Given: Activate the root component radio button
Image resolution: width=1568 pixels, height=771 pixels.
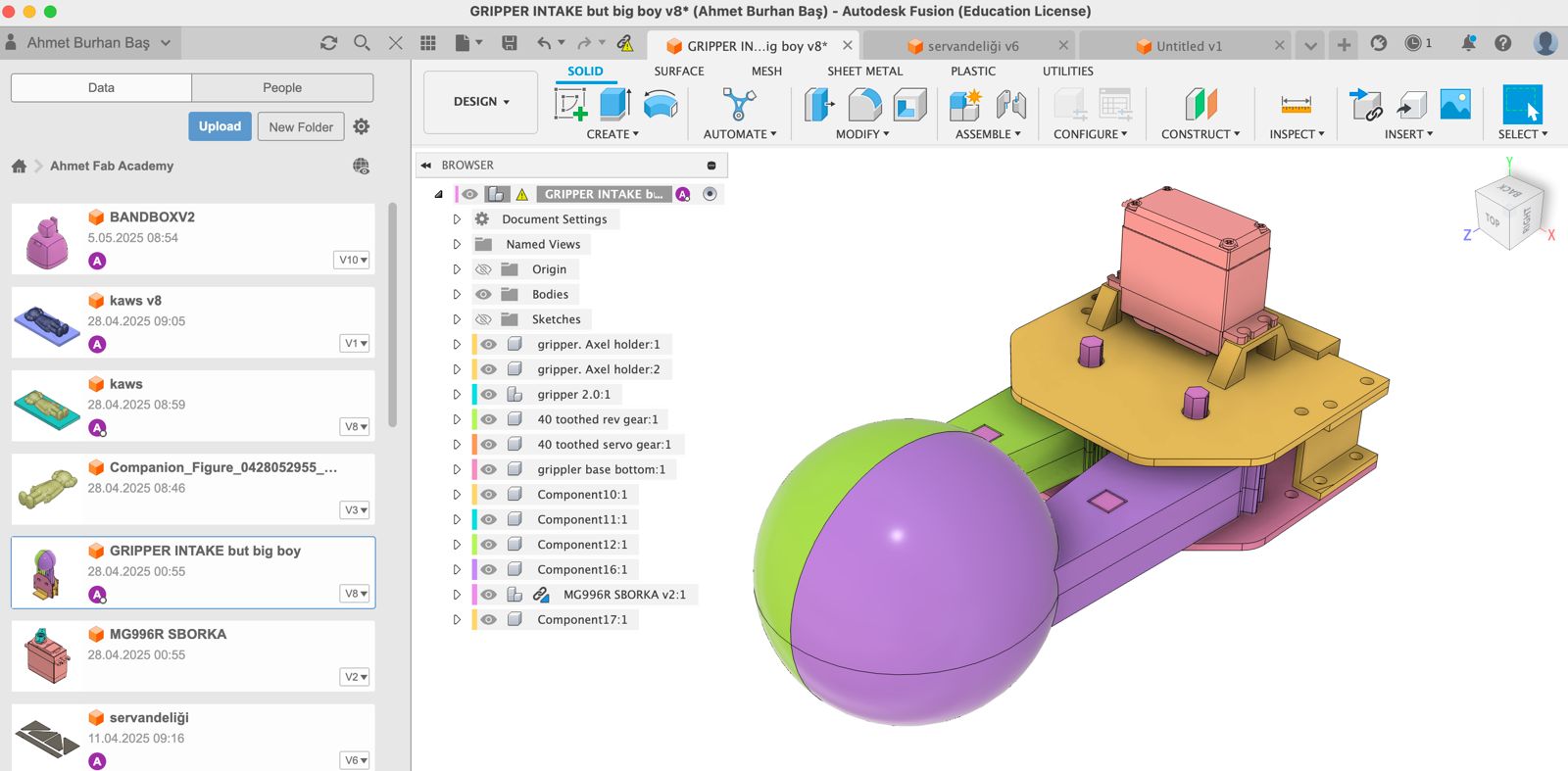Looking at the screenshot, I should point(710,194).
